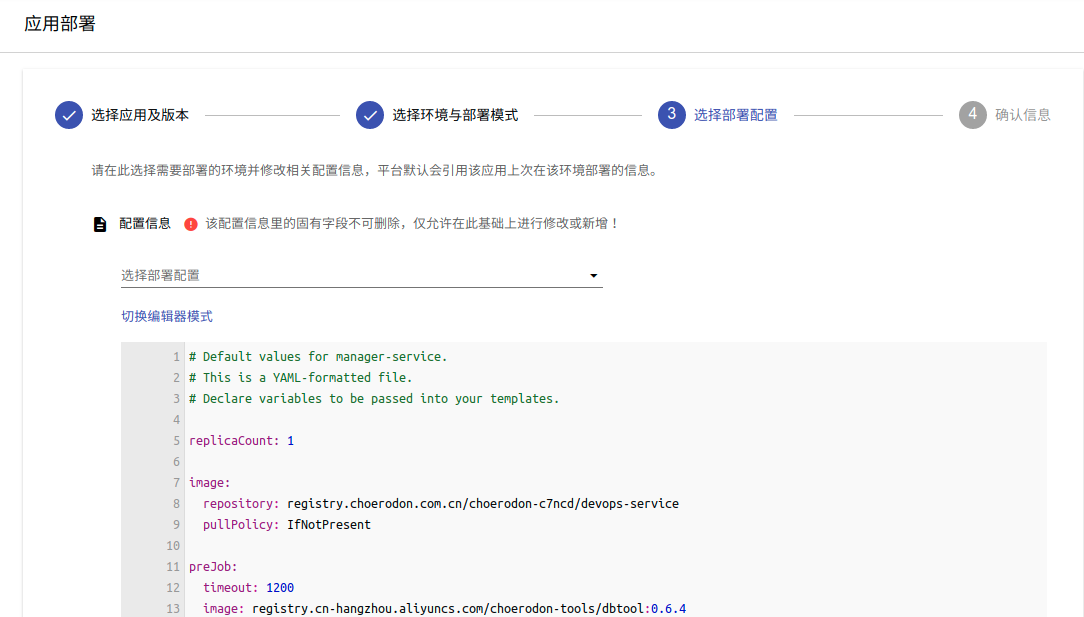Click the warning text about 固有字段不可删除

click(412, 223)
